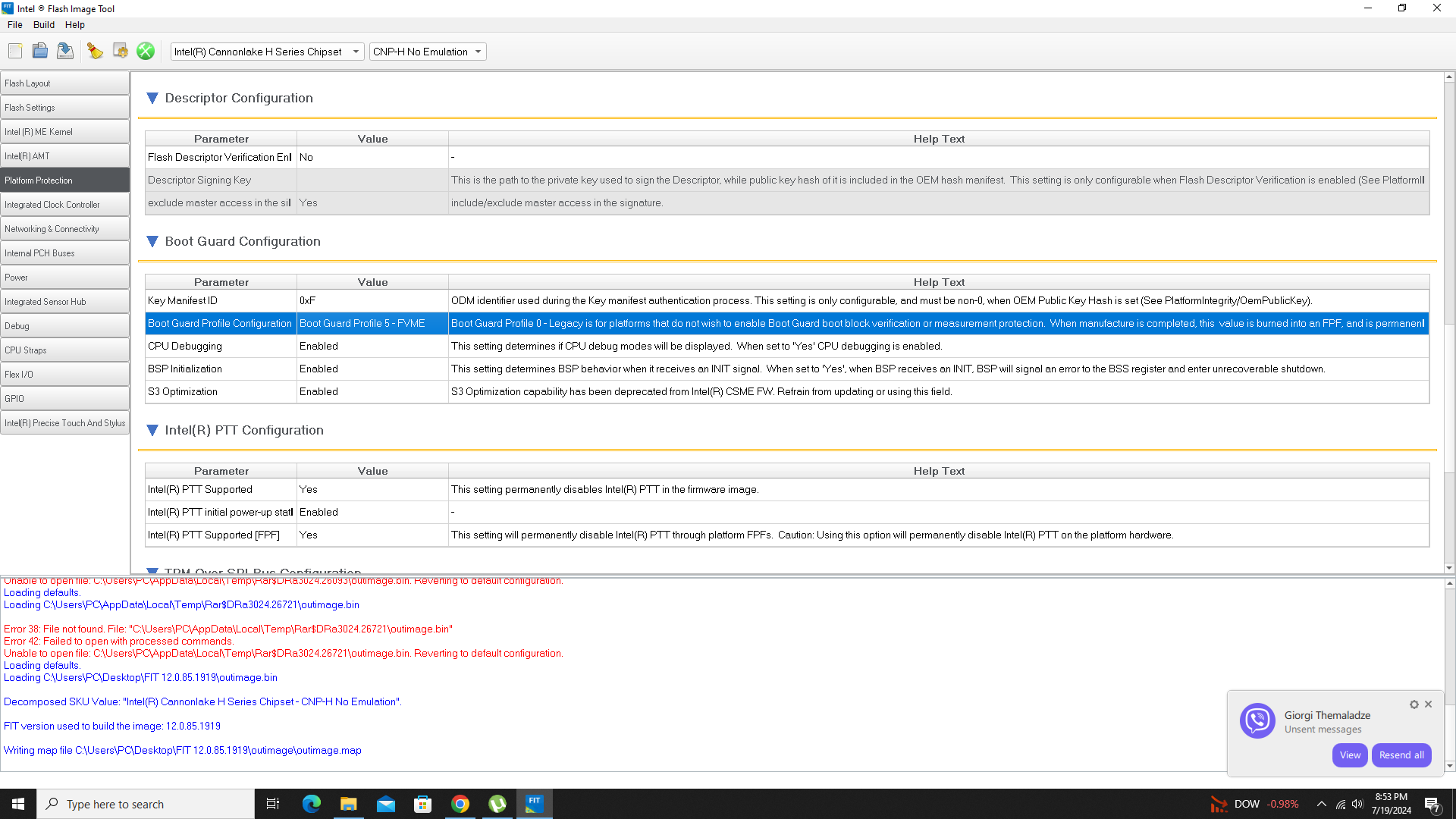Open an existing image file
1456x819 pixels.
click(39, 51)
